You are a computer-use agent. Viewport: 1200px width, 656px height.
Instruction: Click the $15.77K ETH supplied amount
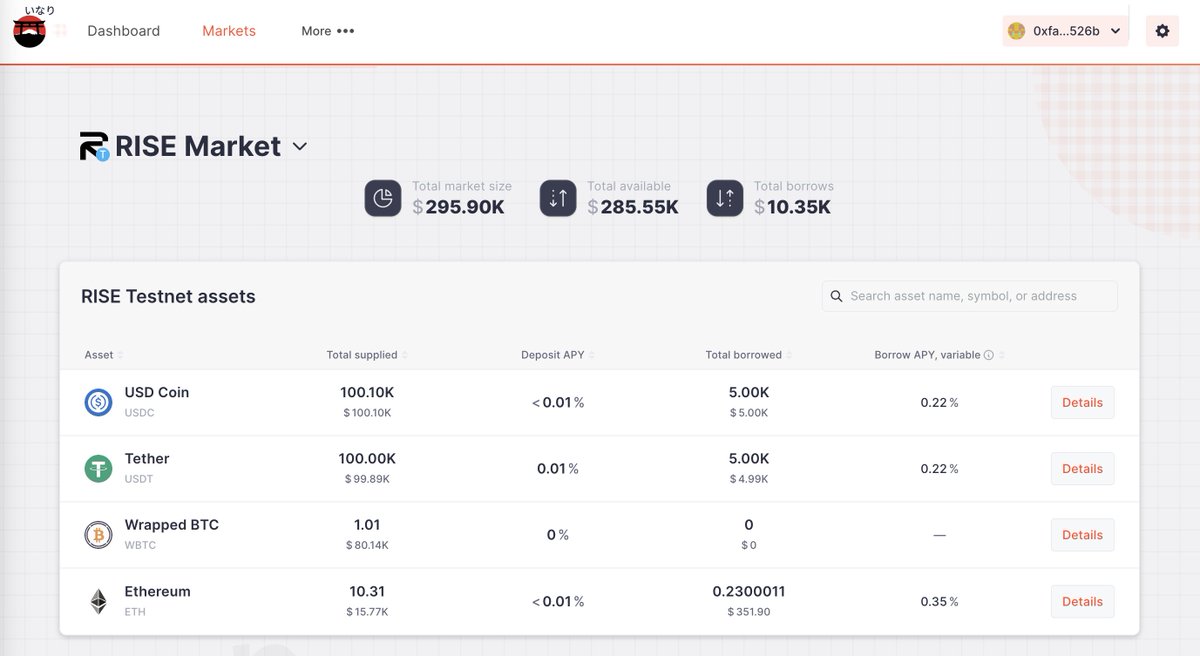pyautogui.click(x=367, y=612)
